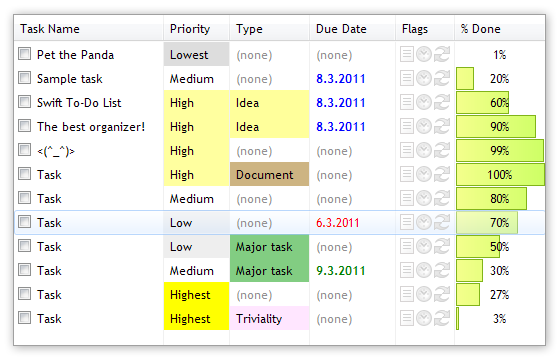
Task: Tick the Swift To-Do List checkbox
Action: coord(25,102)
